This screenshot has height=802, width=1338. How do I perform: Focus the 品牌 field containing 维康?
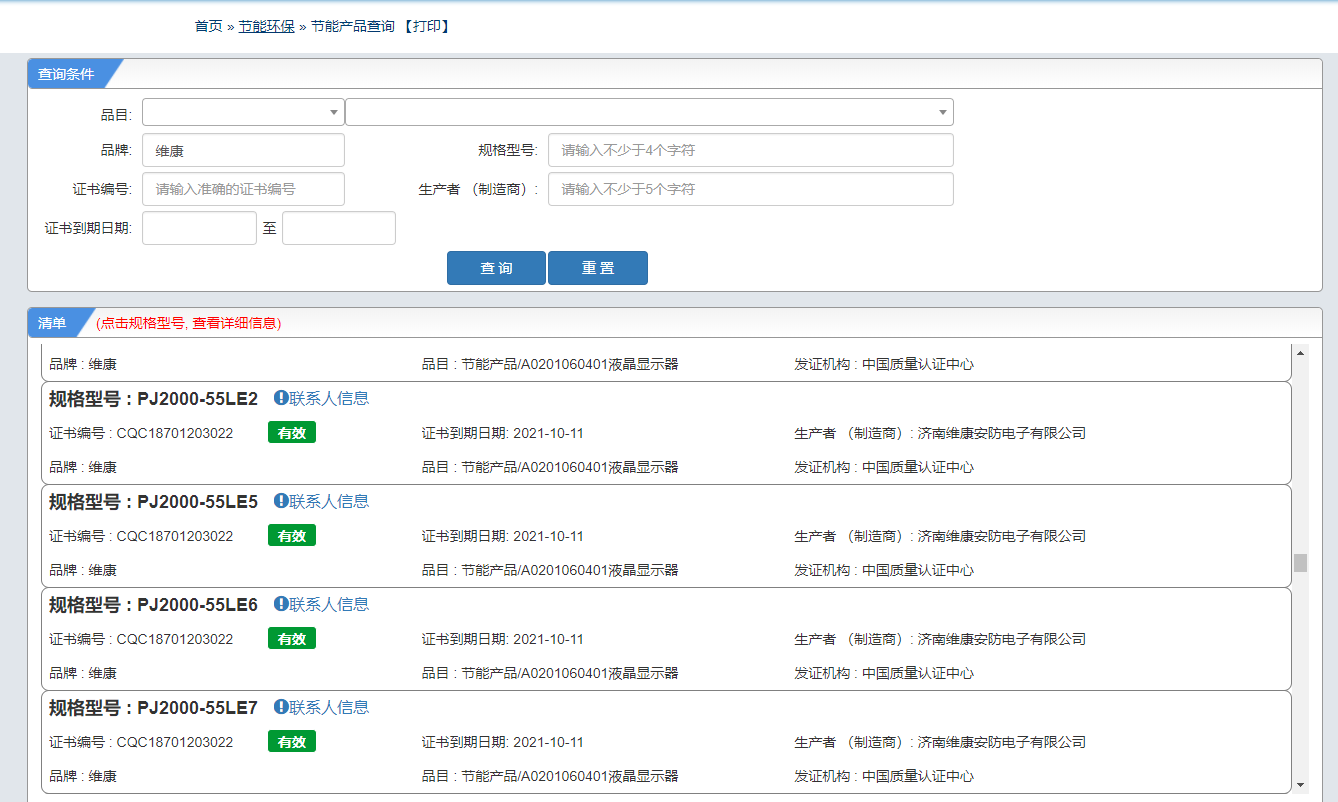243,151
